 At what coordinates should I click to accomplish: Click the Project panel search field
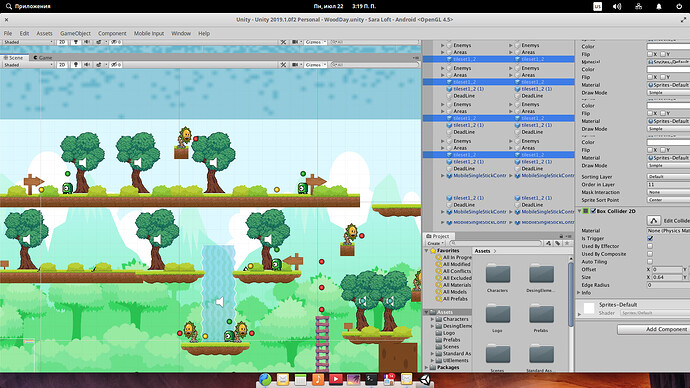[x=495, y=243]
